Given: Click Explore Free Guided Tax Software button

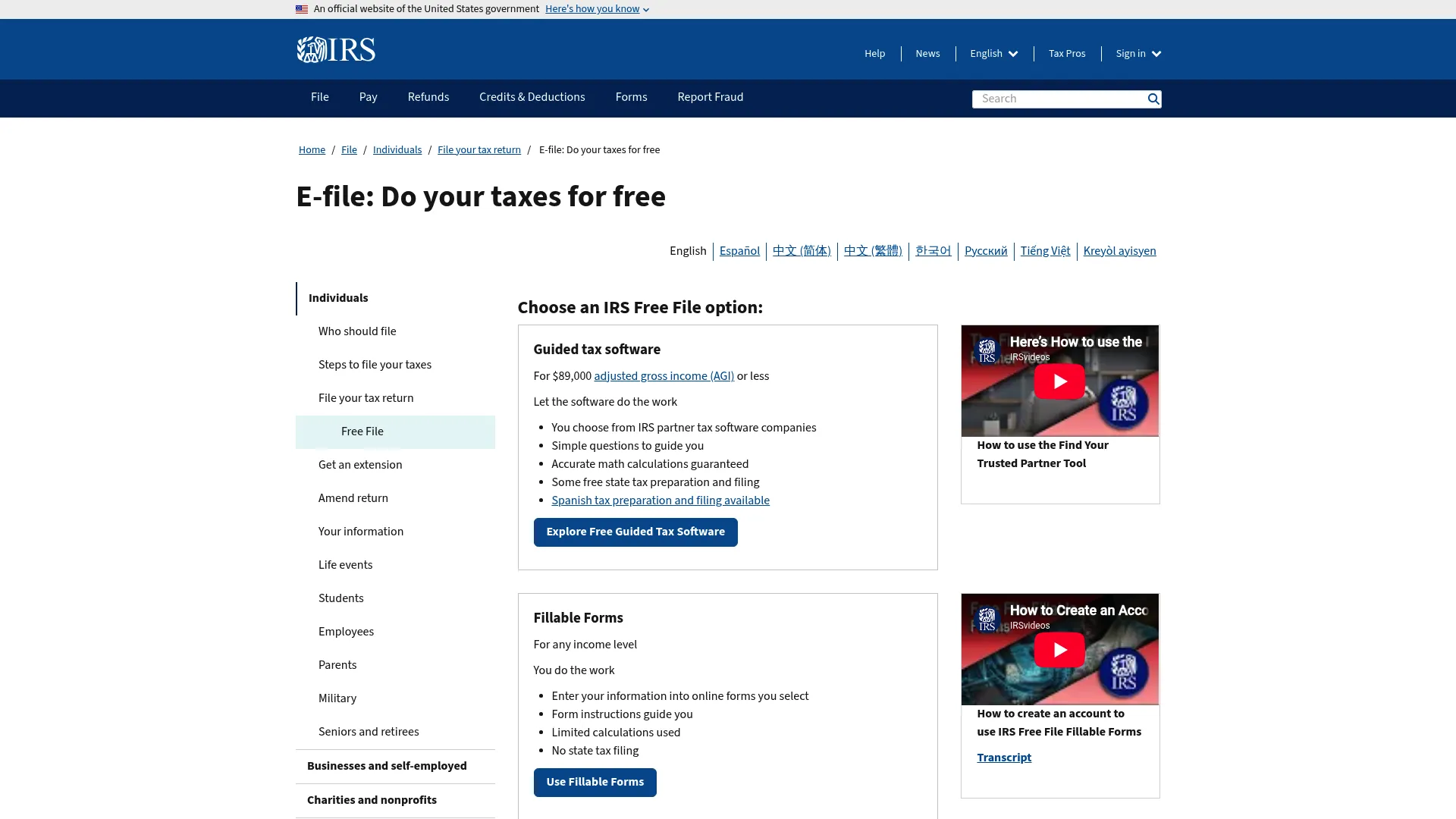Looking at the screenshot, I should (635, 532).
